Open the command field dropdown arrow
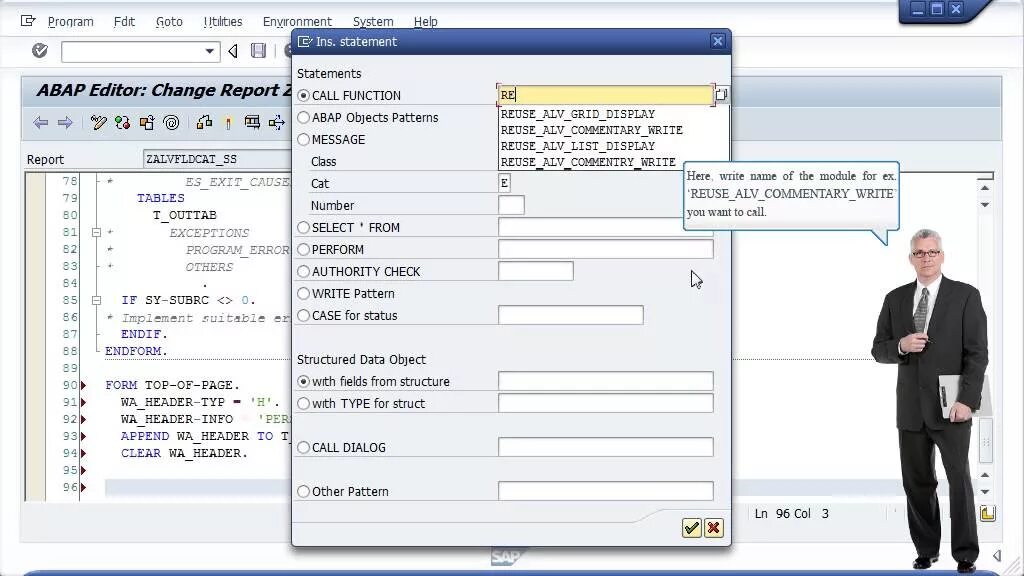 [209, 51]
